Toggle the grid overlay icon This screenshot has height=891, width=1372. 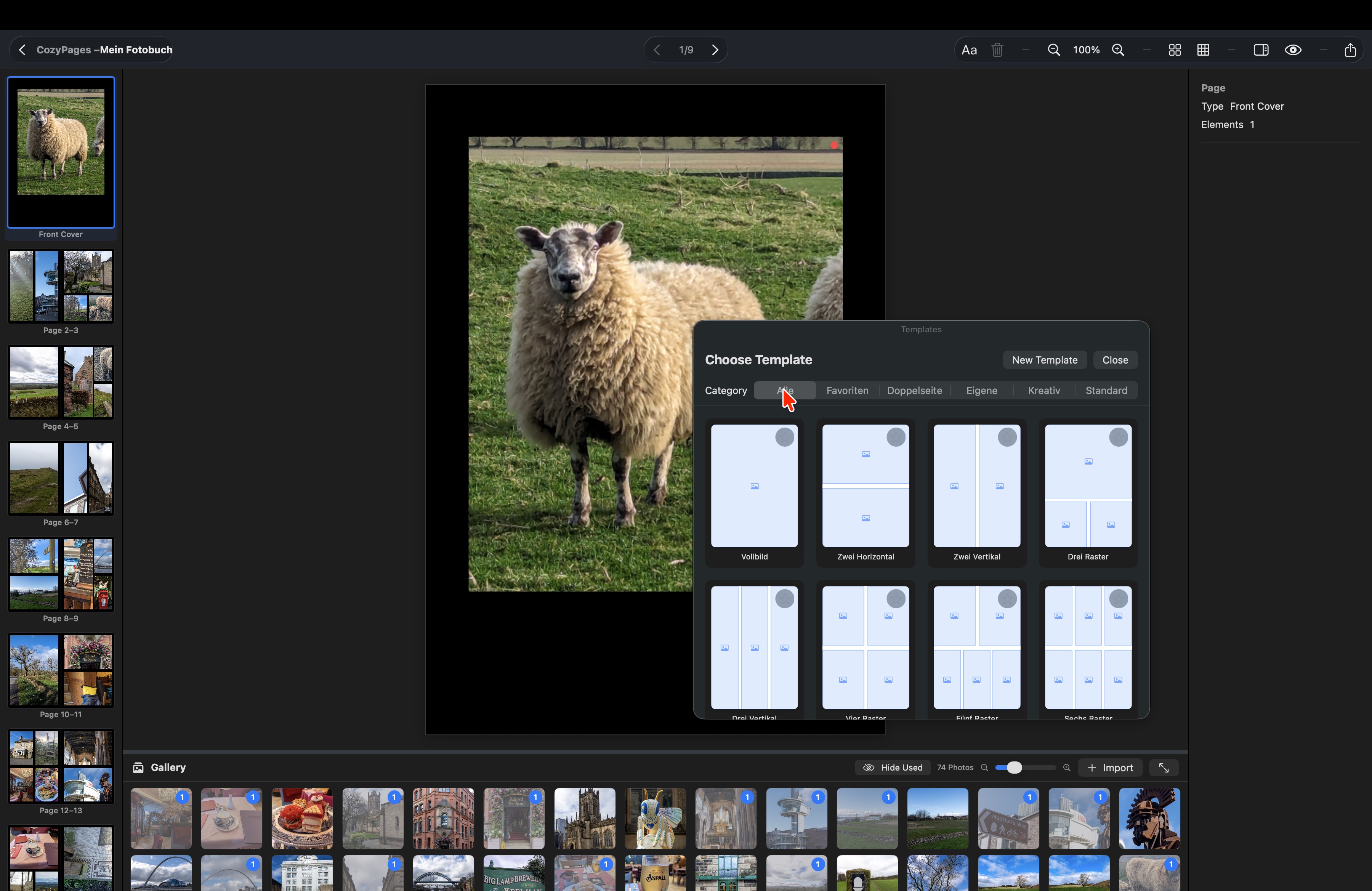click(x=1203, y=50)
